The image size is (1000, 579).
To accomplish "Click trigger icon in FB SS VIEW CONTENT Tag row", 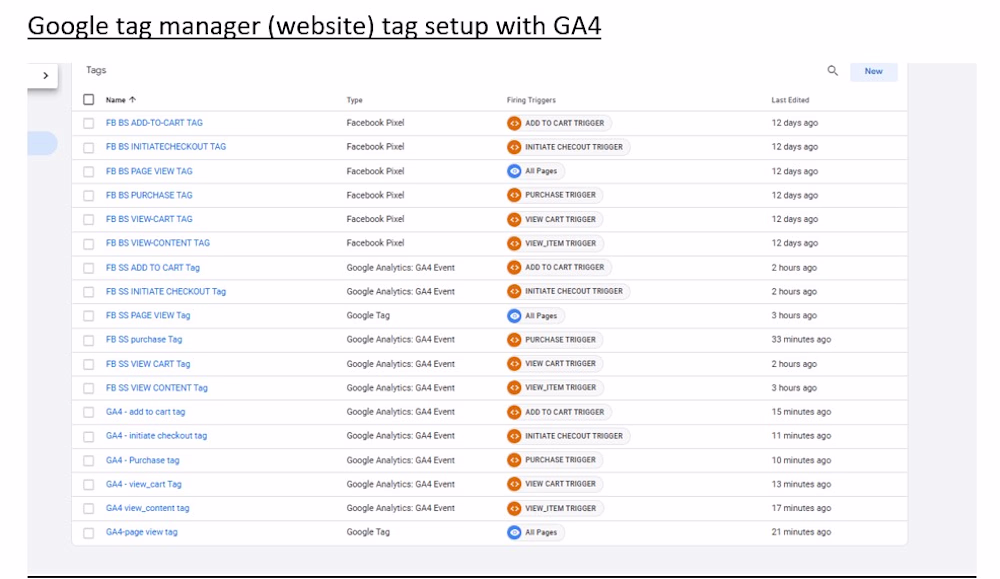I will click(x=514, y=388).
